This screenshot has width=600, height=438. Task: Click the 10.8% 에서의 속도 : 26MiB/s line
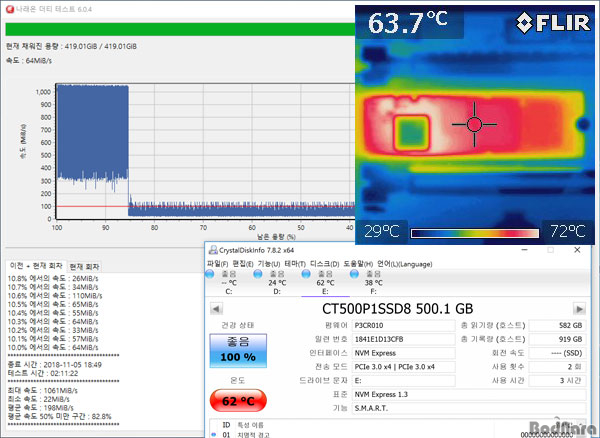pyautogui.click(x=53, y=278)
